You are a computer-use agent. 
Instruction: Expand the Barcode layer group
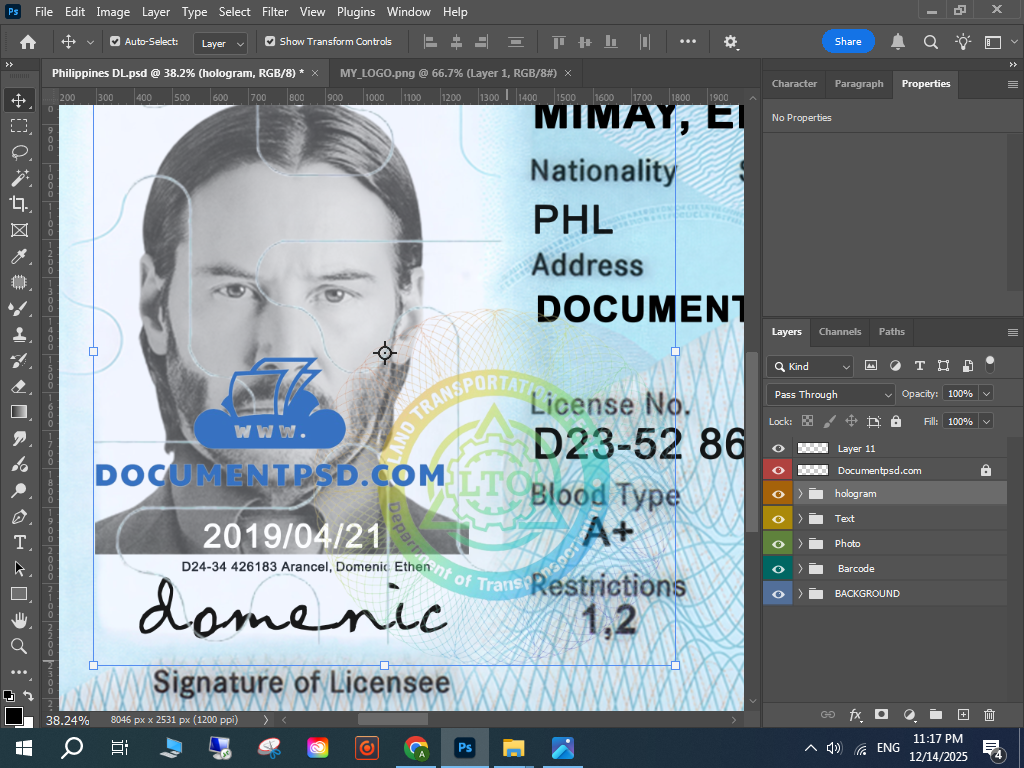tap(800, 569)
